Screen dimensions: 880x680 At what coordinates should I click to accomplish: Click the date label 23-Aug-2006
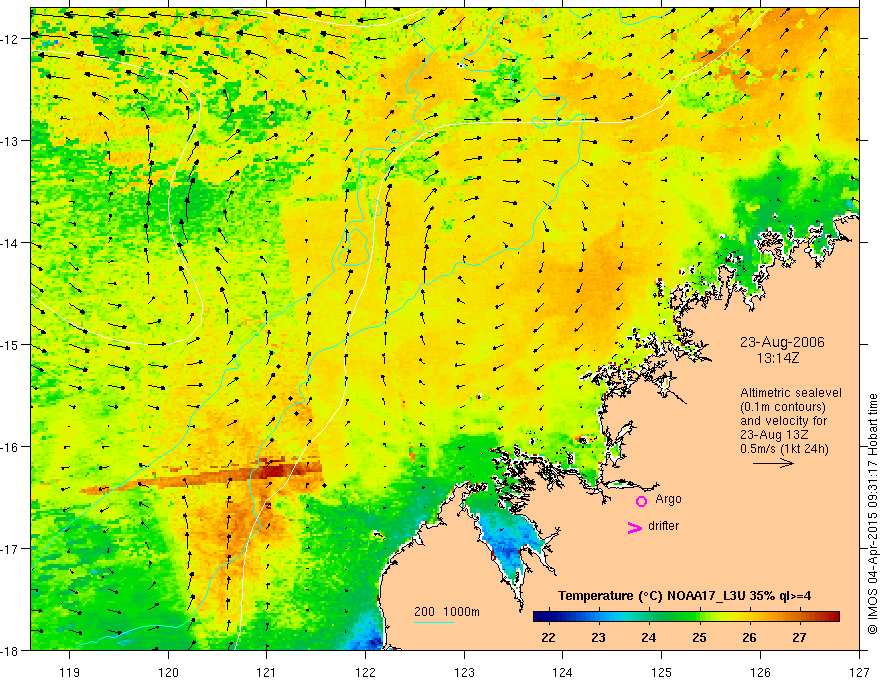point(782,342)
